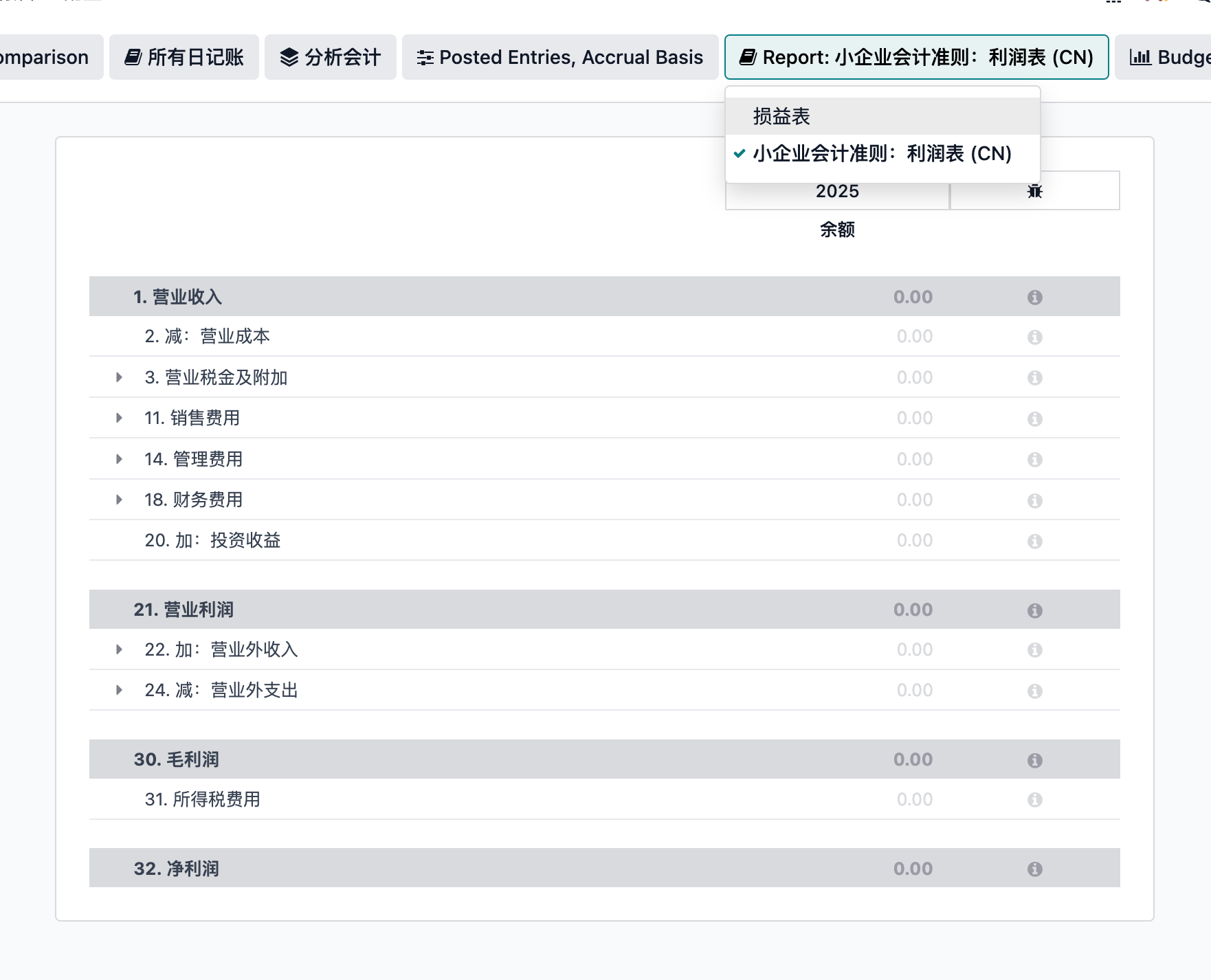This screenshot has height=980, width=1211.
Task: Select 损益表 from report dropdown
Action: click(781, 116)
